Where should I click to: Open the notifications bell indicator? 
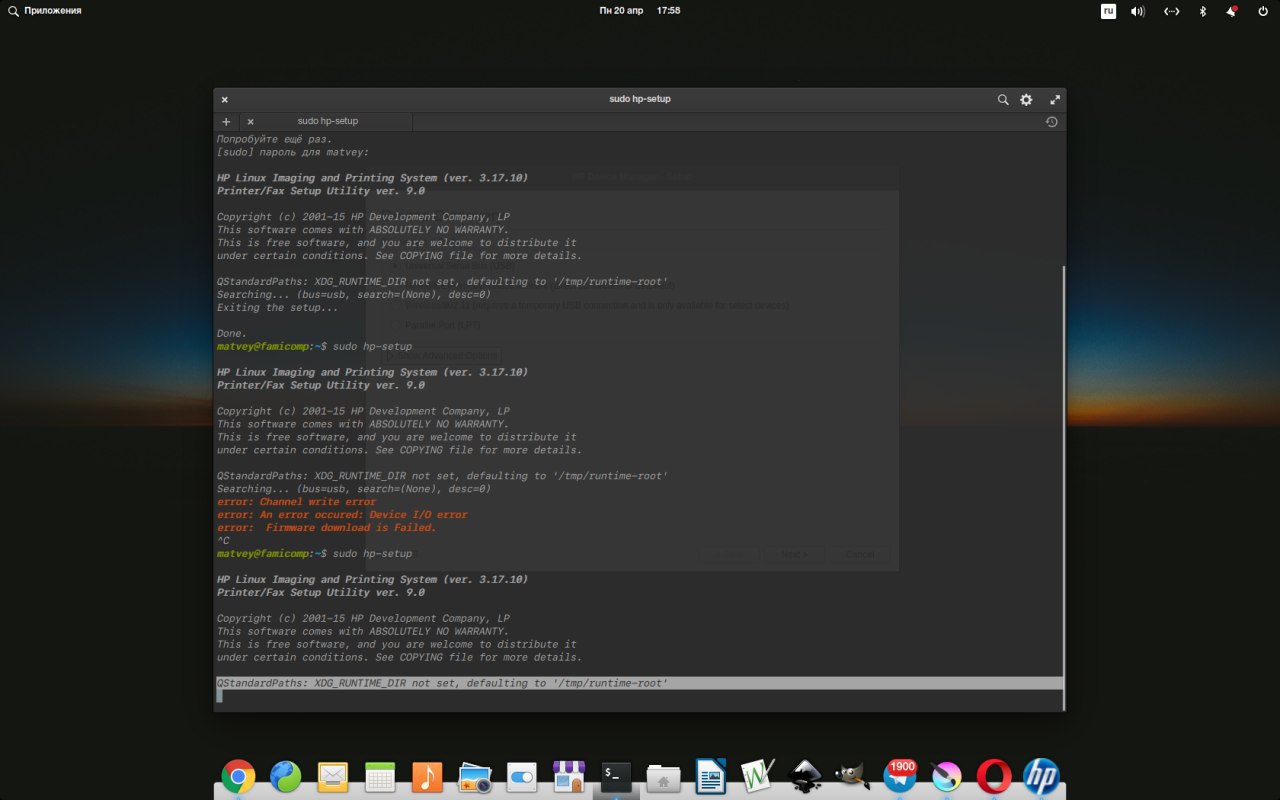[x=1231, y=11]
